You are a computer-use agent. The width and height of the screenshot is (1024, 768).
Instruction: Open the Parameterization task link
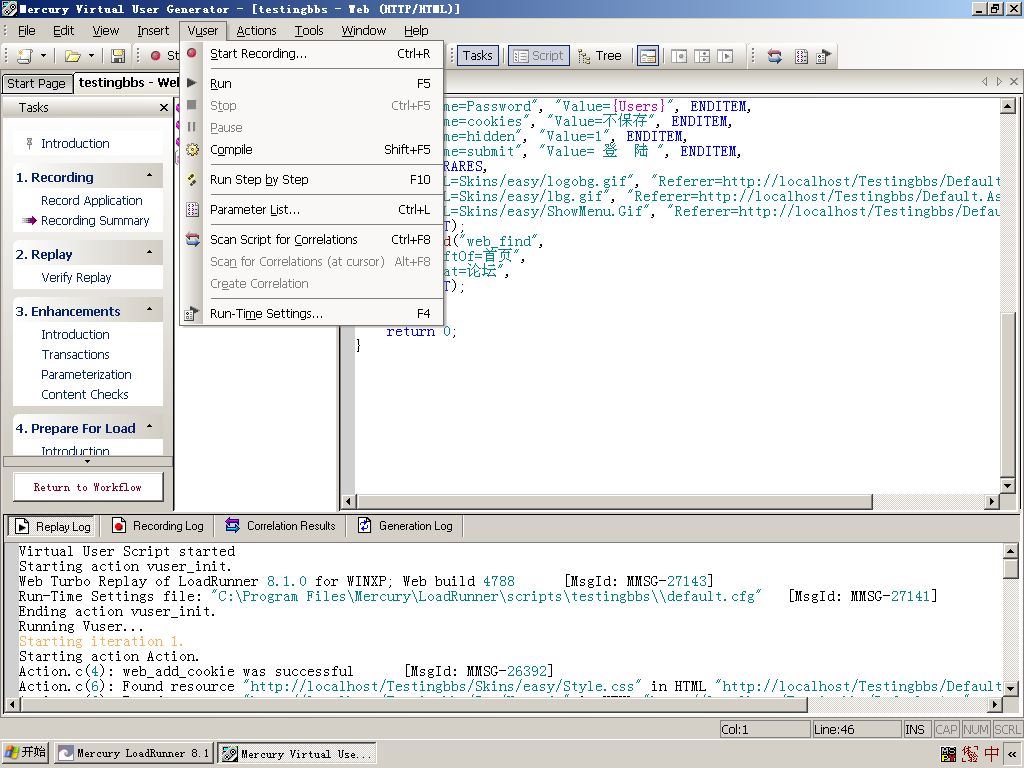coord(86,375)
